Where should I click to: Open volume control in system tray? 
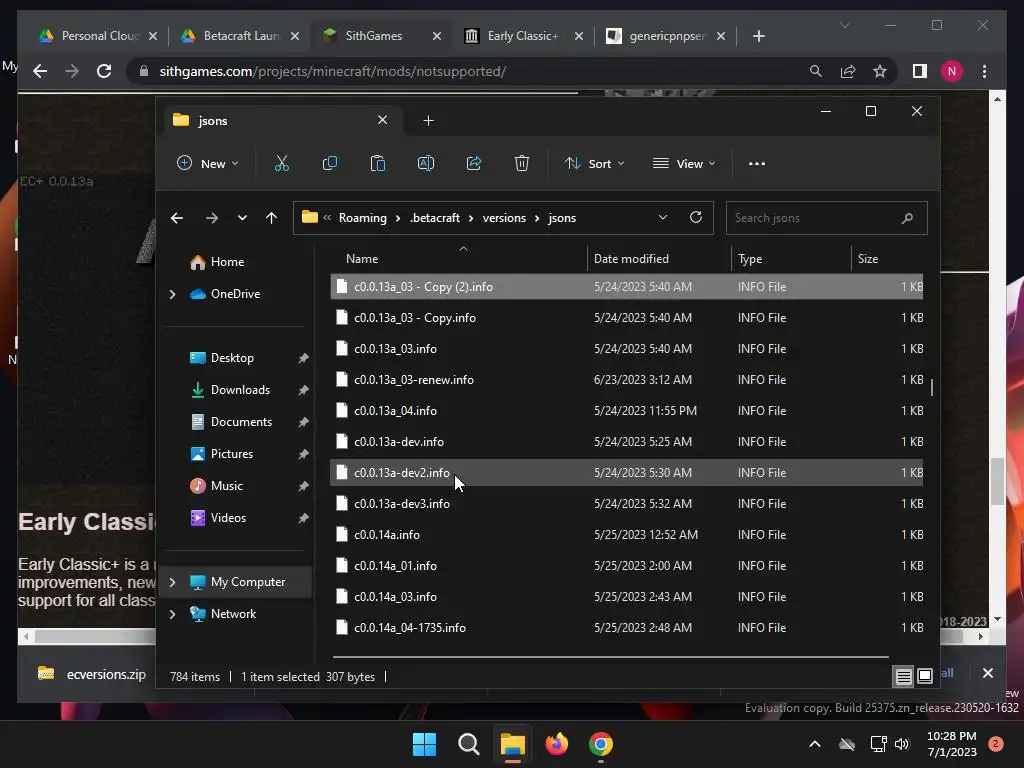(902, 744)
